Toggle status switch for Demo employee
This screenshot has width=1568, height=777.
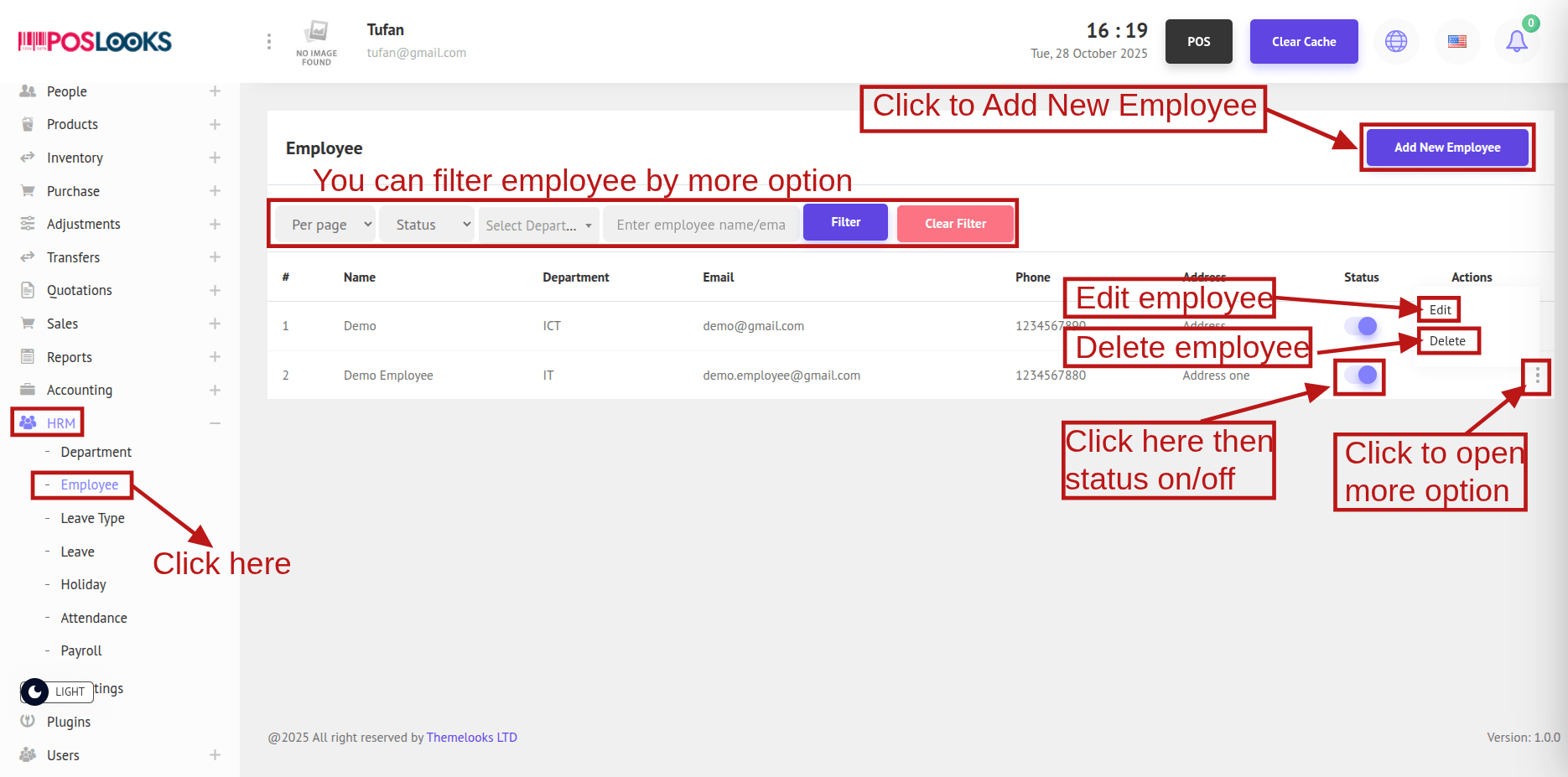tap(1361, 326)
